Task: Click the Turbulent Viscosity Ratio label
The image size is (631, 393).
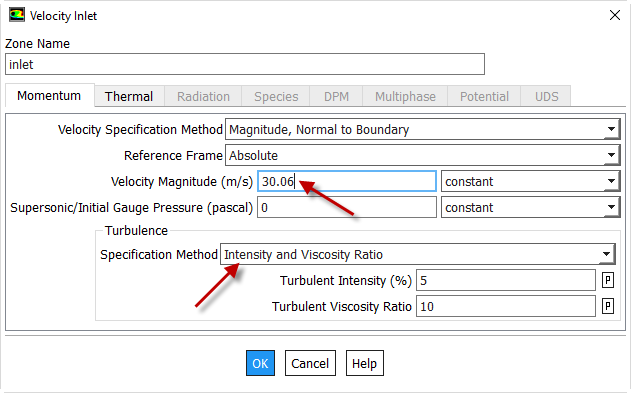Action: pos(342,307)
